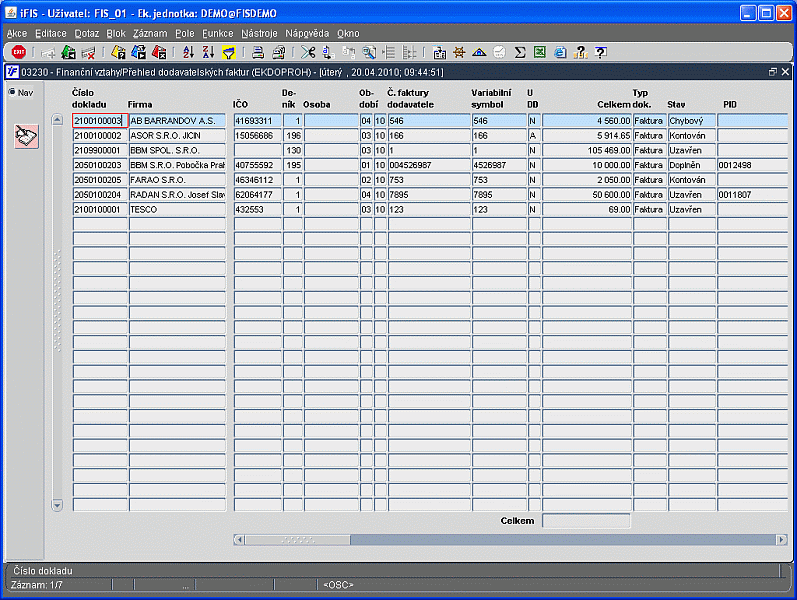The height and width of the screenshot is (600, 797).
Task: Click the Excel export icon
Action: point(540,52)
